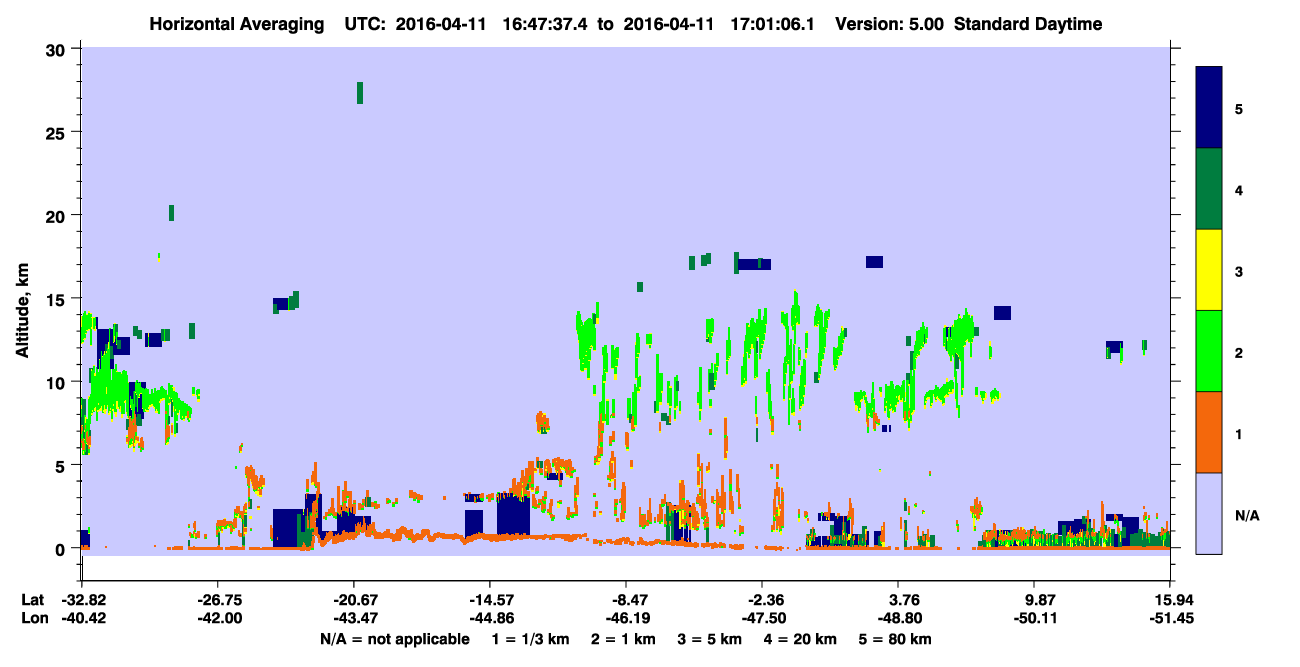Click the legend text '2 = 1 km'
The width and height of the screenshot is (1300, 667).
pyautogui.click(x=626, y=640)
